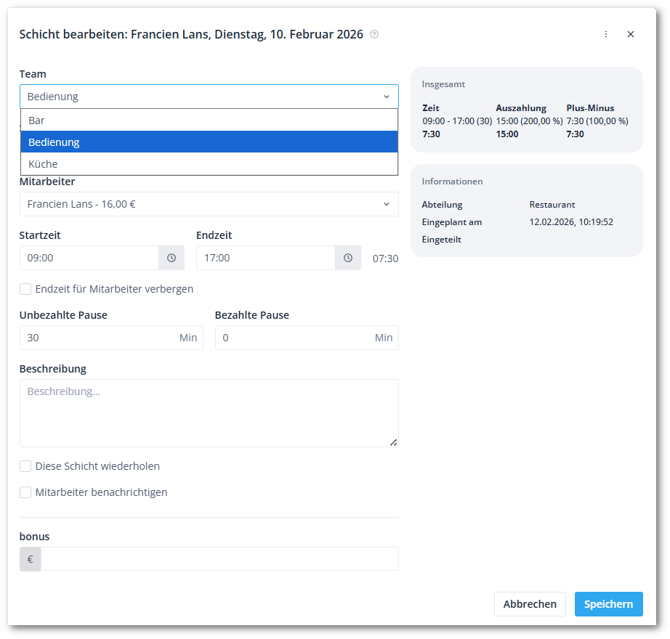Click the clock icon for Startzeit
Image resolution: width=670 pixels, height=639 pixels.
coord(171,258)
